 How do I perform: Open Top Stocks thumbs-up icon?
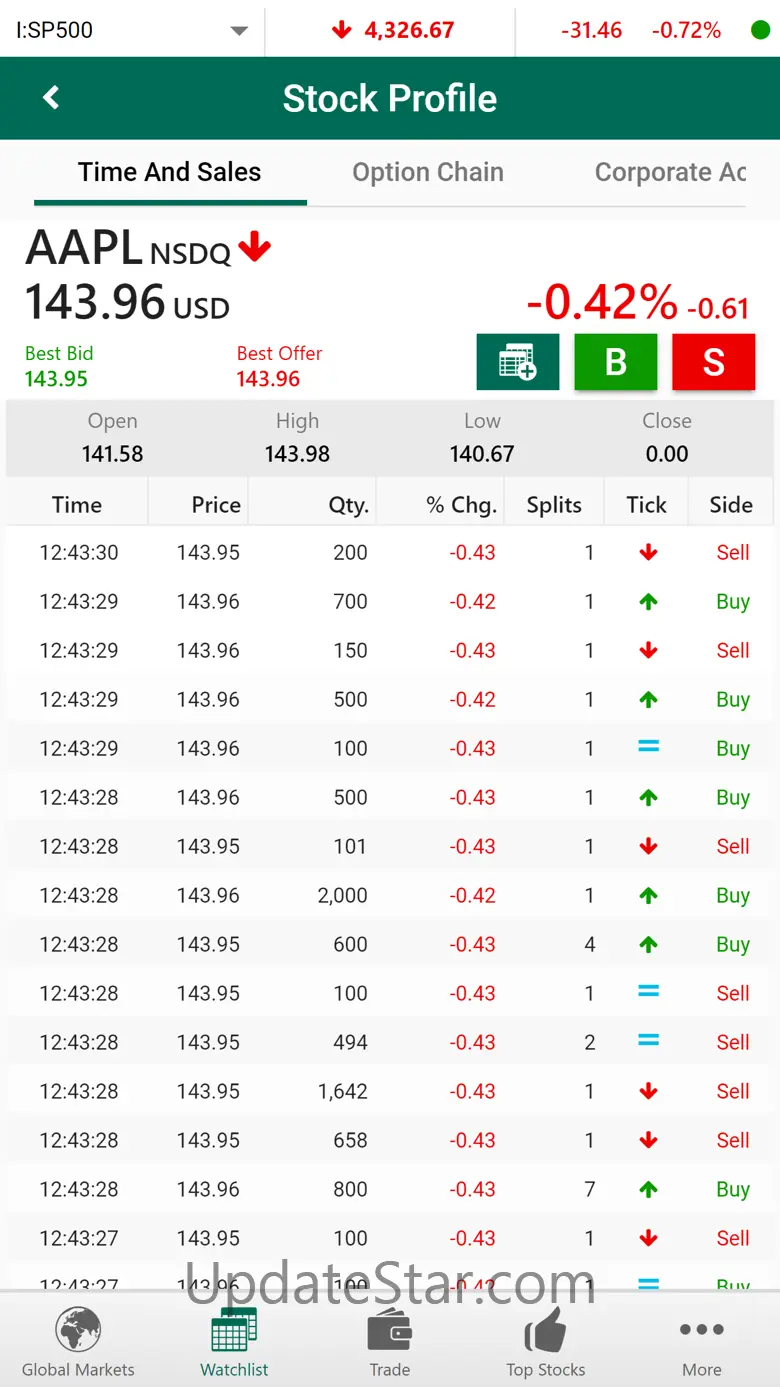coord(546,1332)
